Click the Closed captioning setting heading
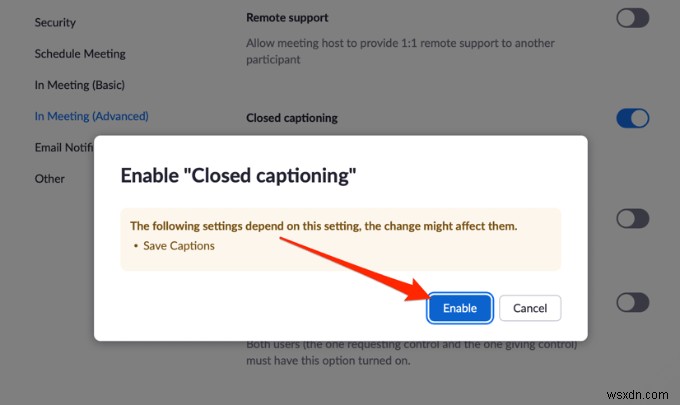 292,118
